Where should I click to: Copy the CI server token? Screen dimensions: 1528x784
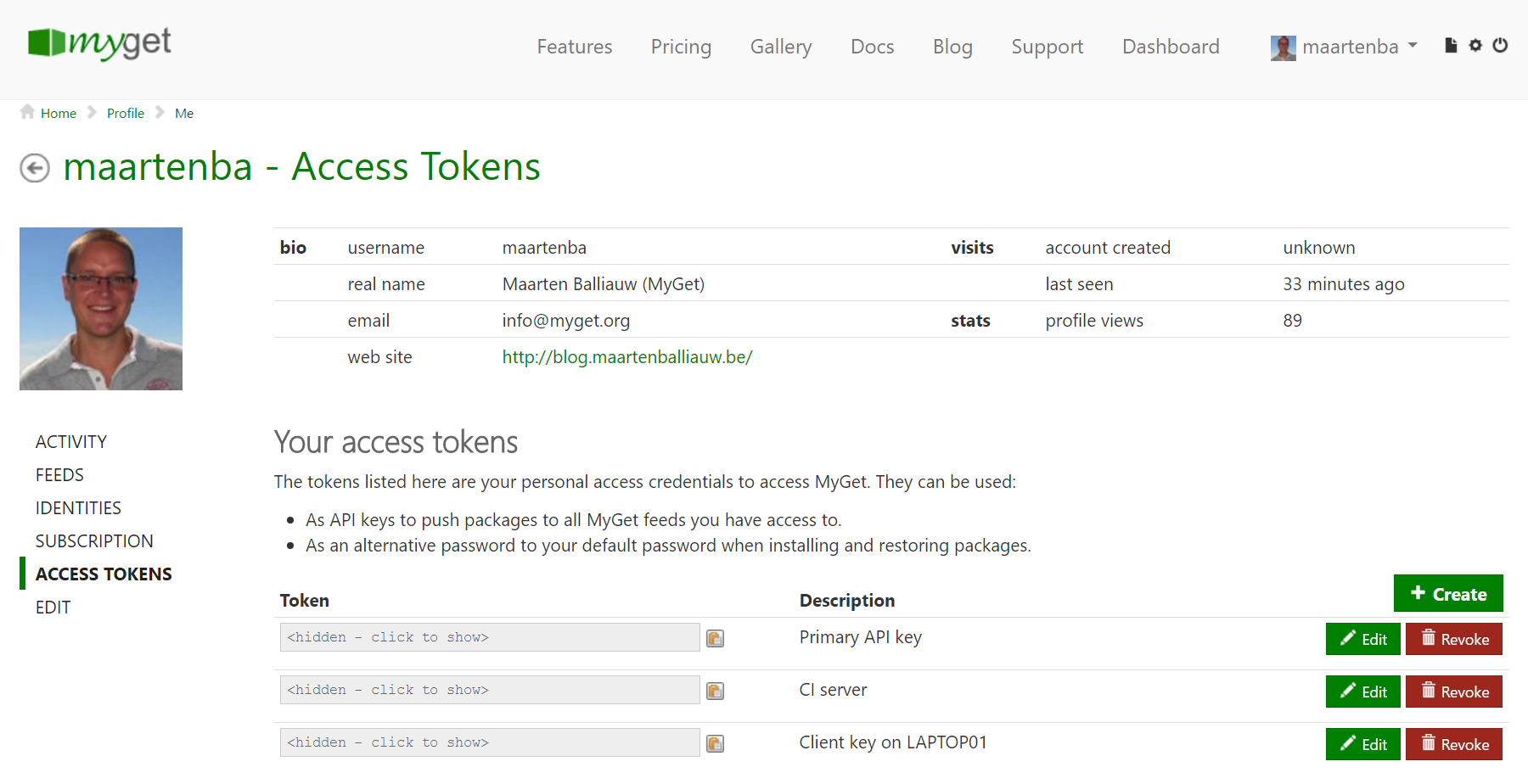[x=714, y=692]
